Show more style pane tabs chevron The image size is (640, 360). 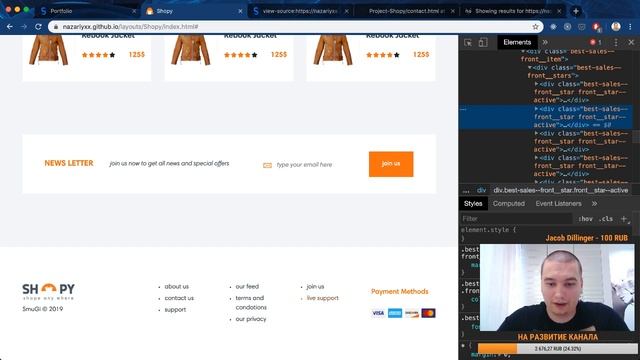(594, 204)
